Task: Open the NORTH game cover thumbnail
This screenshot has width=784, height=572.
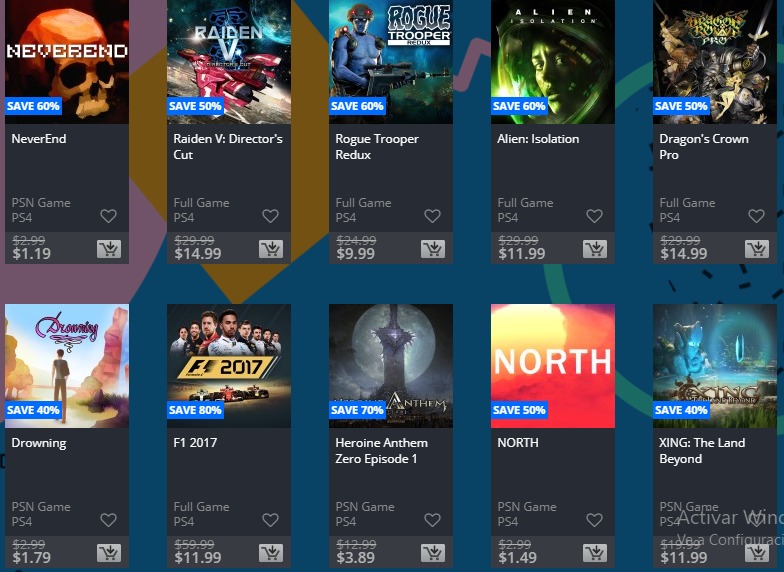Action: [x=553, y=366]
